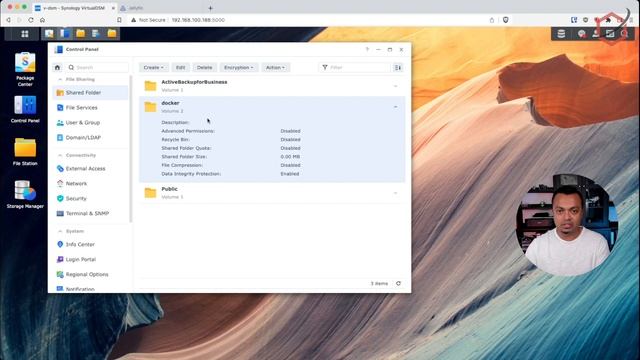Open External Access settings
Viewport: 640px width, 360px height.
click(x=90, y=169)
